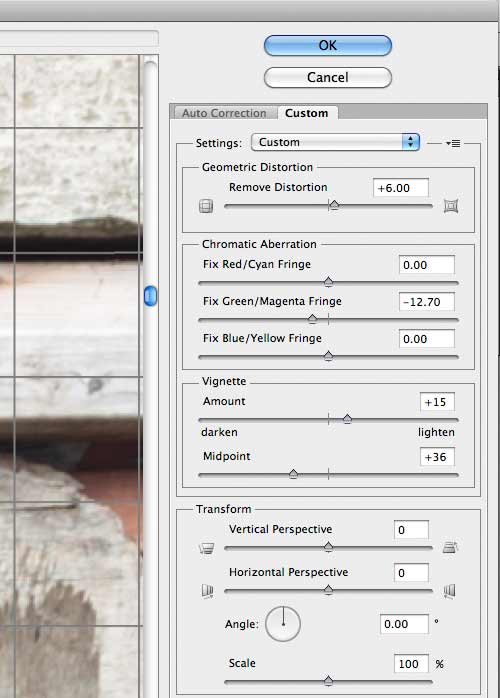Click the horizontal perspective left-skew icon
The width and height of the screenshot is (500, 698).
[207, 591]
